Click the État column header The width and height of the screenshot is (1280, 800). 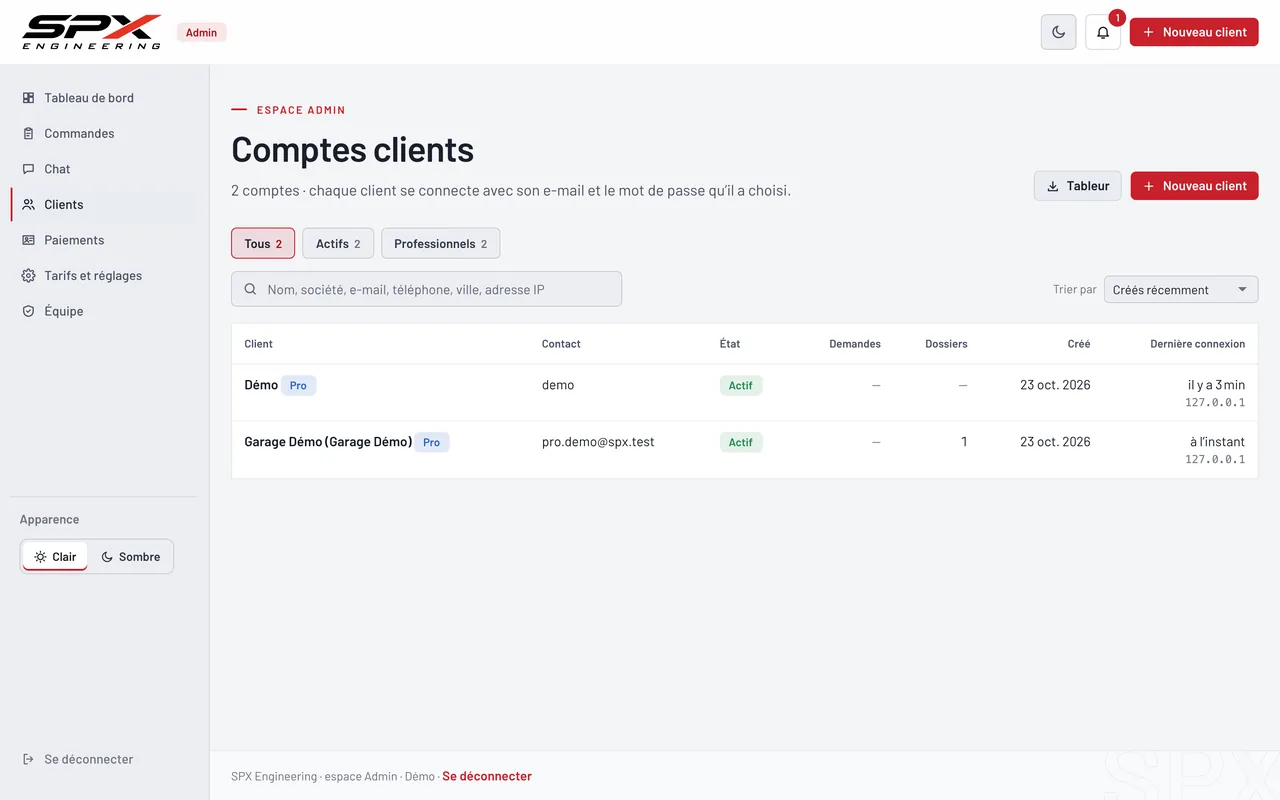[730, 344]
